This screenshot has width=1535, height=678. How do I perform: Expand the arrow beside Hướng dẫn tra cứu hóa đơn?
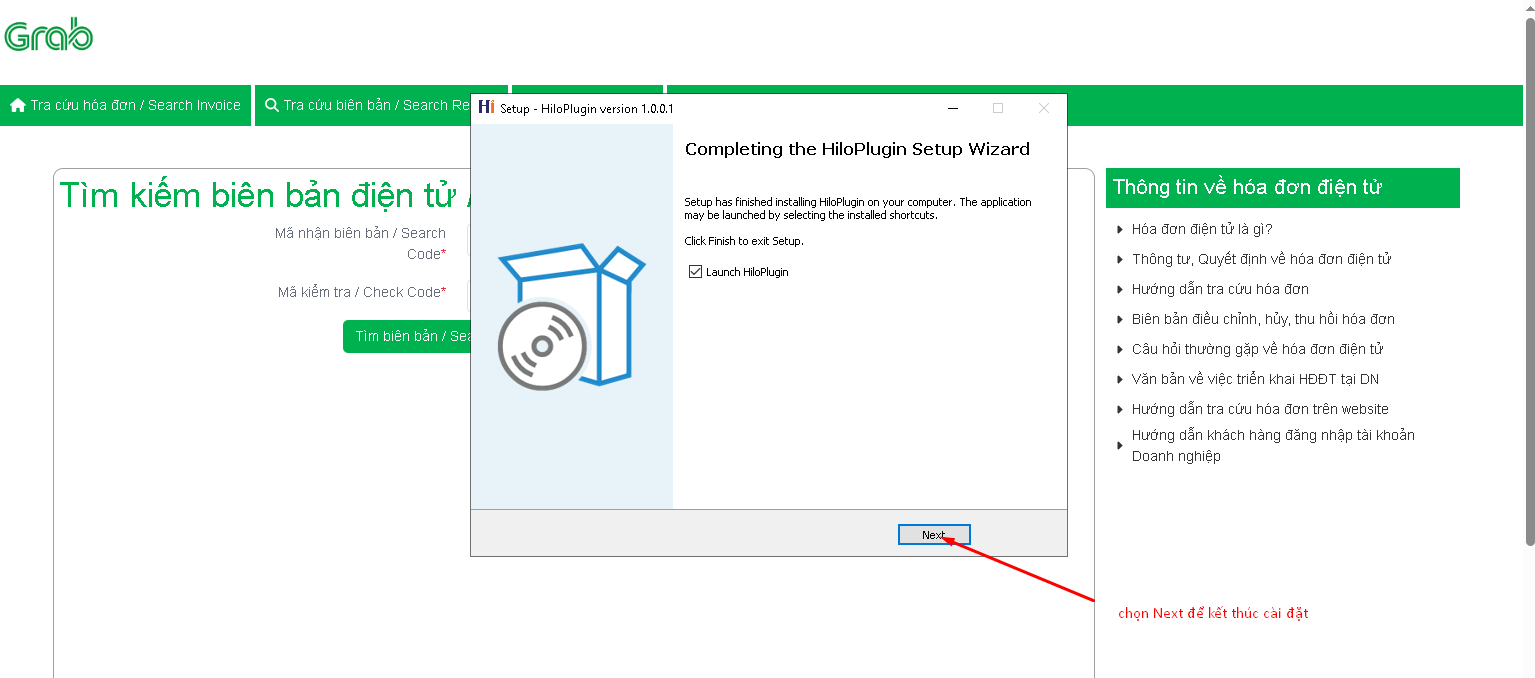pos(1120,290)
